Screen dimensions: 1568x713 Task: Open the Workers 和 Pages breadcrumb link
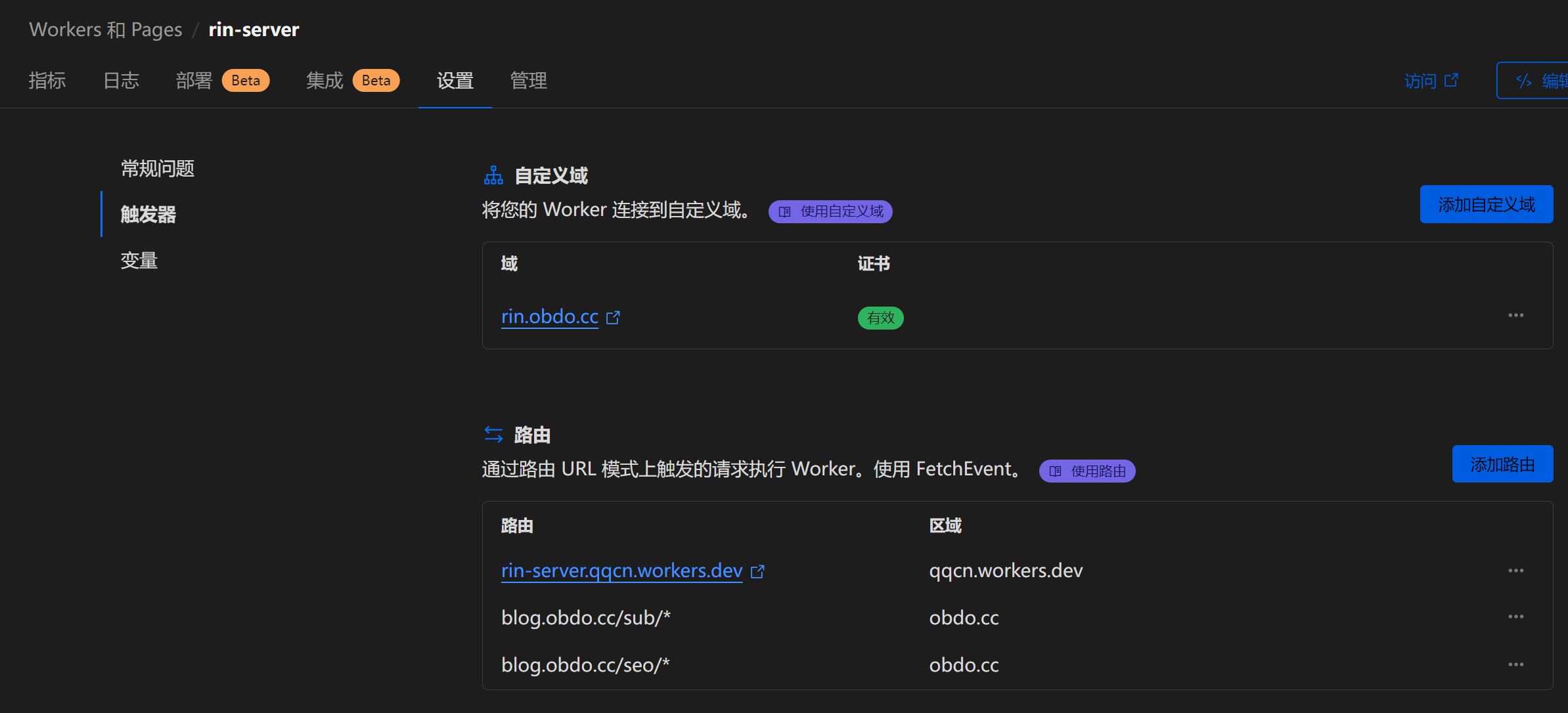tap(105, 29)
